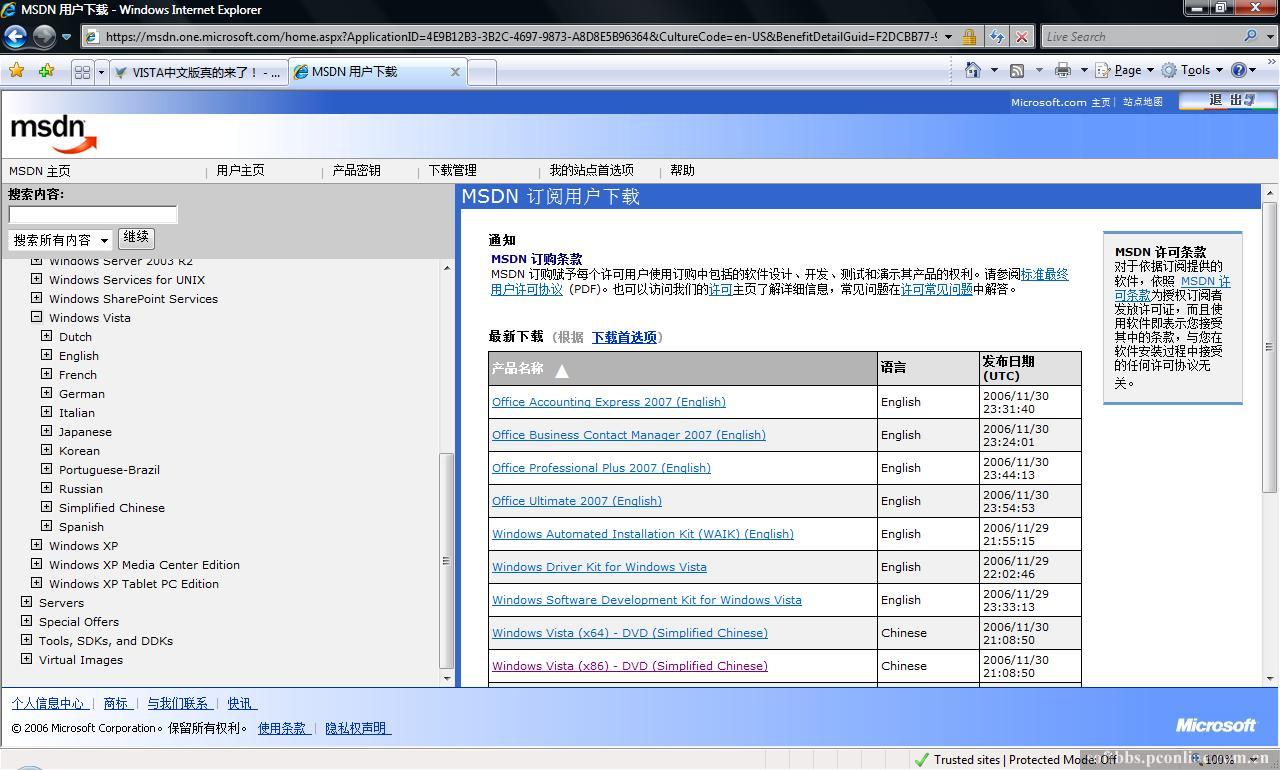Click the 退出 sign-out button
The width and height of the screenshot is (1280, 770).
tap(1227, 100)
